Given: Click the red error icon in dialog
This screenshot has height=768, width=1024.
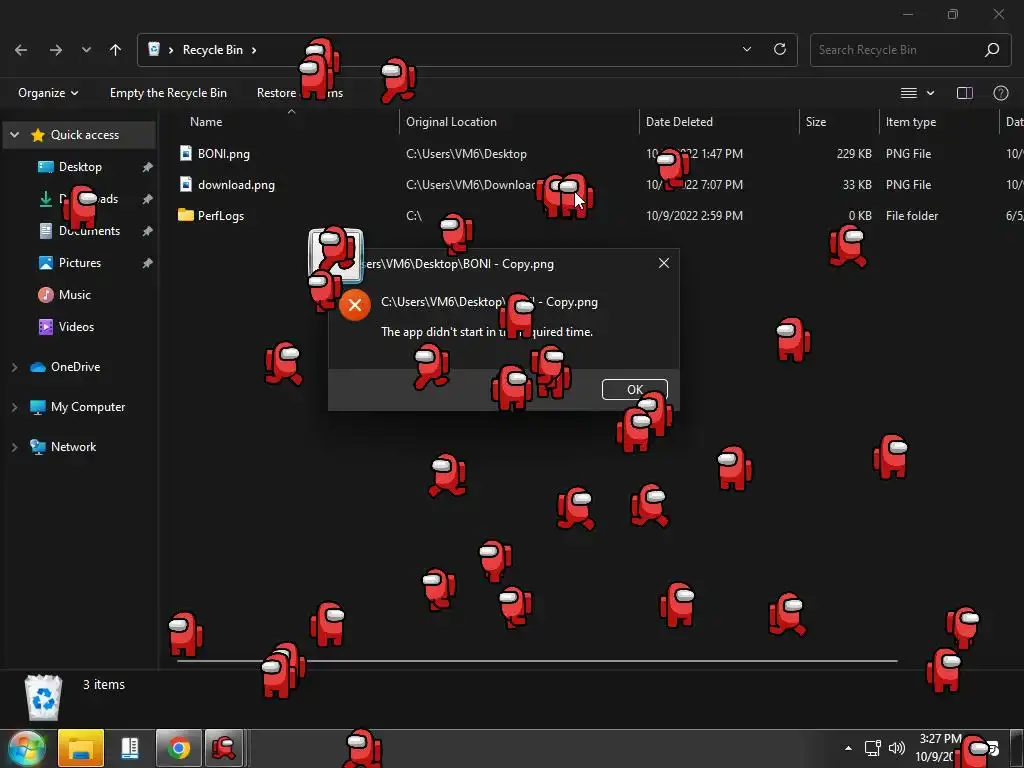Looking at the screenshot, I should pos(355,305).
